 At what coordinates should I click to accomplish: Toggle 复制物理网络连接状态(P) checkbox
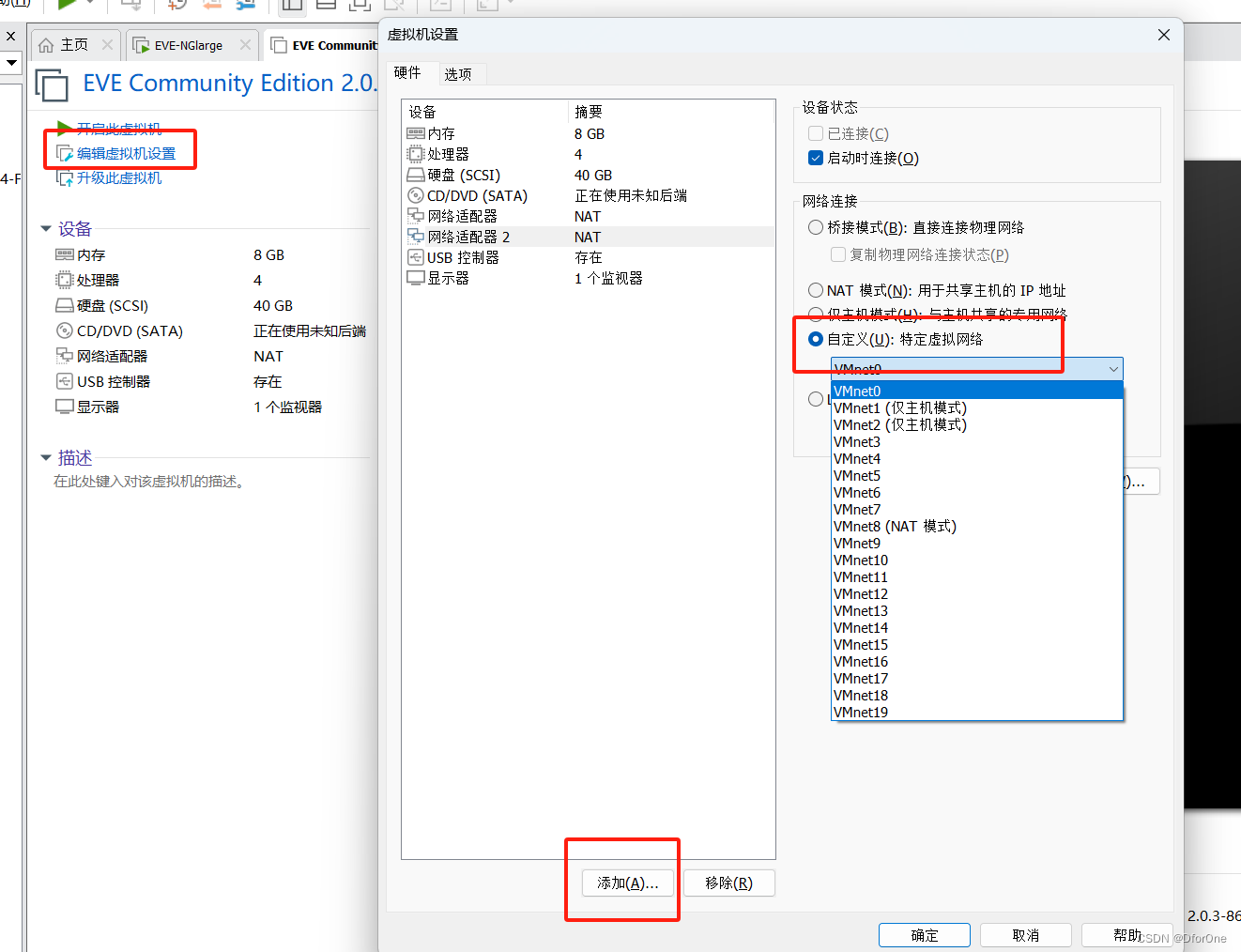tap(838, 254)
